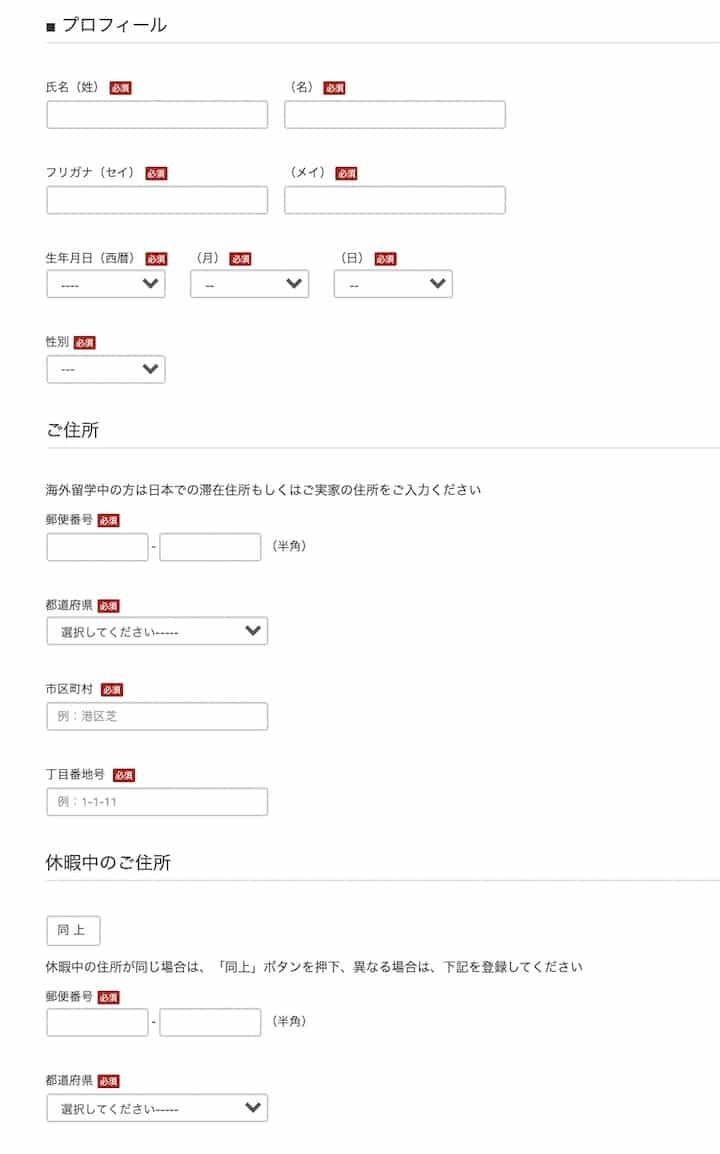720x1154 pixels.
Task: Open the birth year (西暦) dropdown
Action: (x=105, y=285)
